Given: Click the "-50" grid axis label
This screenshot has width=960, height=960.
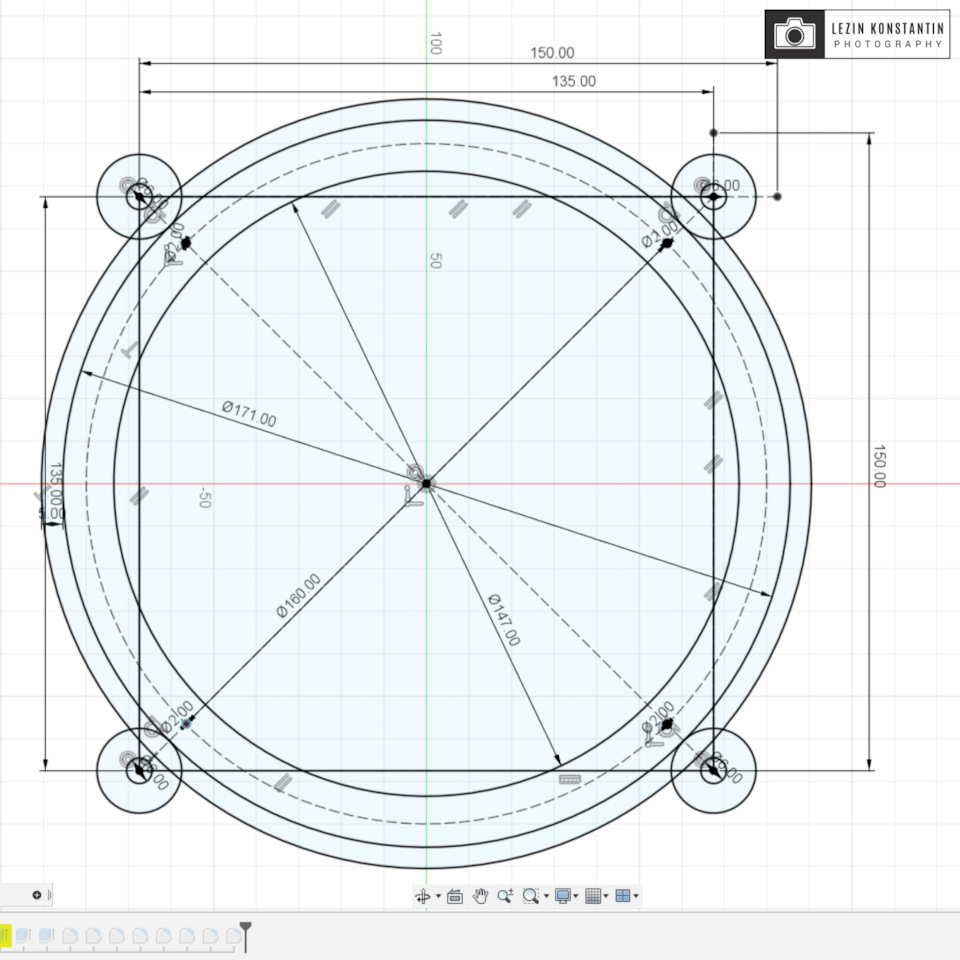Looking at the screenshot, I should tap(204, 498).
